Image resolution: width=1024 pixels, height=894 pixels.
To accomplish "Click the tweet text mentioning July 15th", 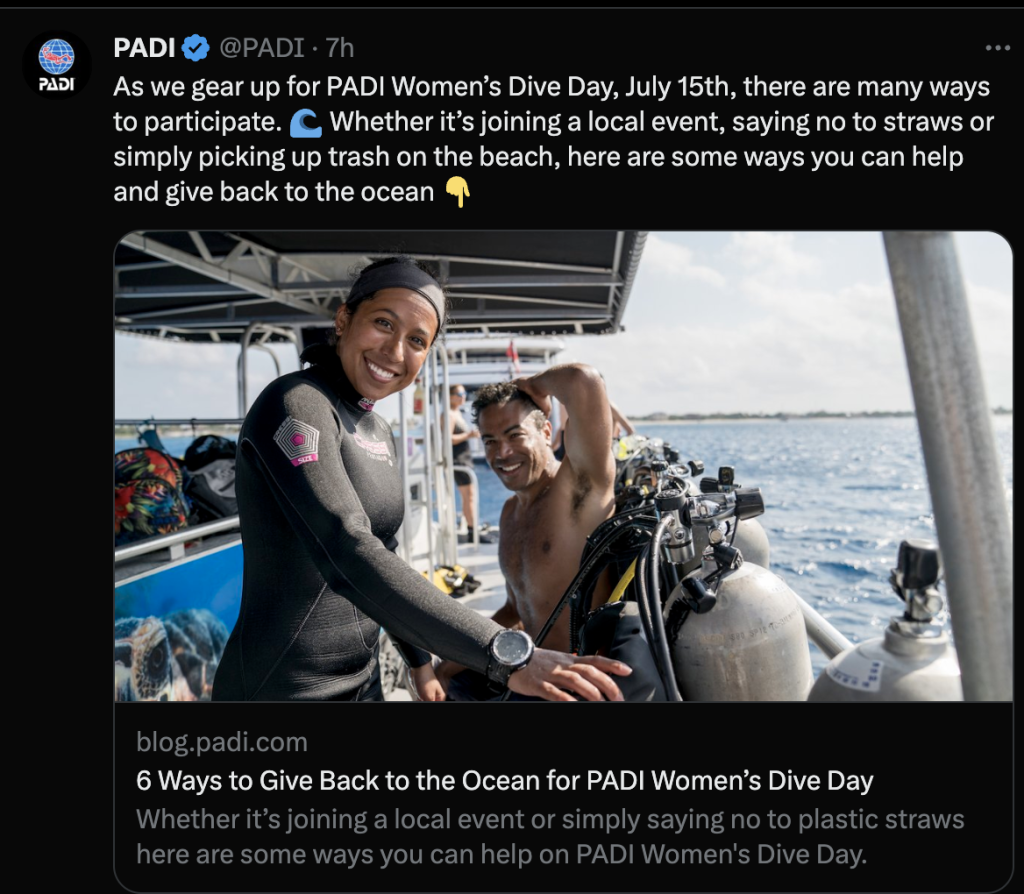I will (551, 87).
